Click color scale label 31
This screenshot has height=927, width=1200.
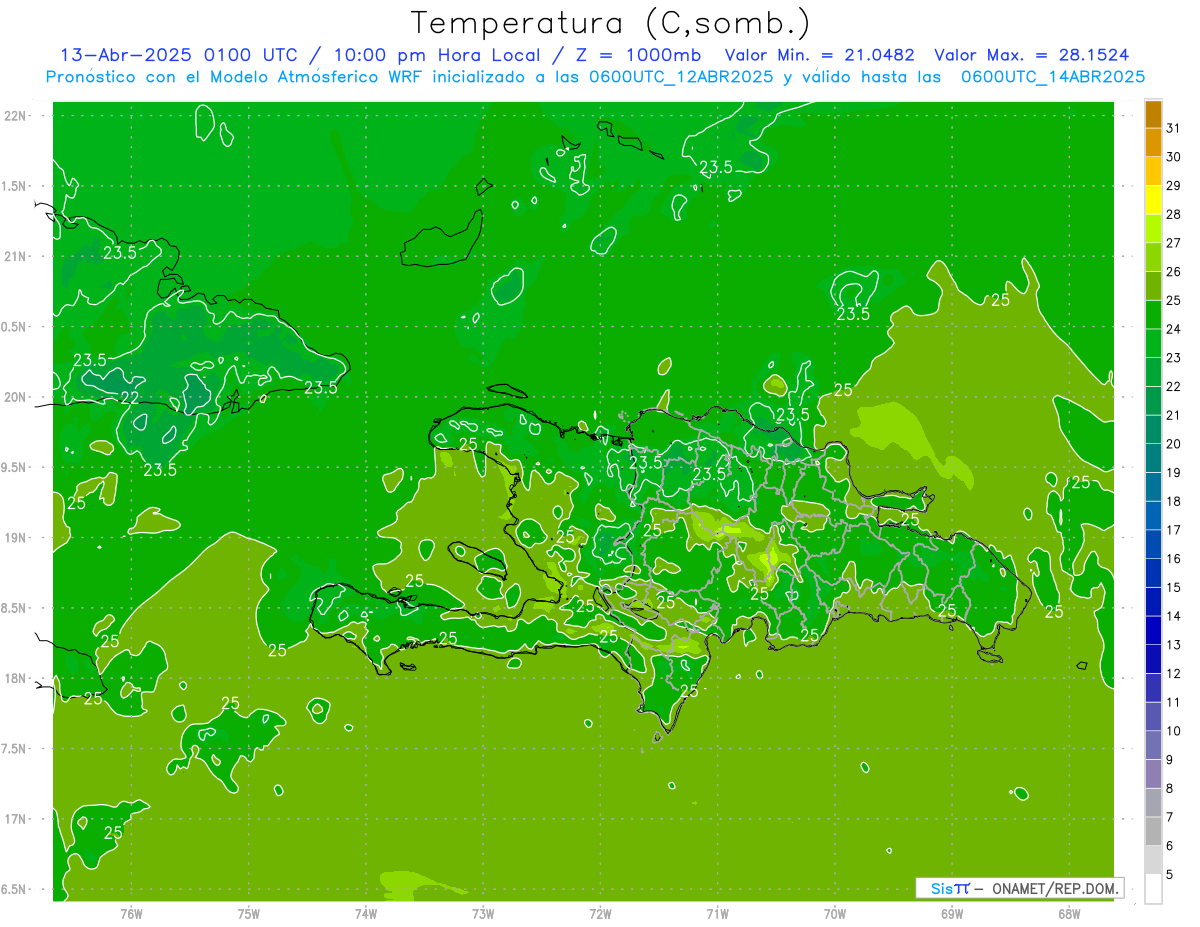1173,128
